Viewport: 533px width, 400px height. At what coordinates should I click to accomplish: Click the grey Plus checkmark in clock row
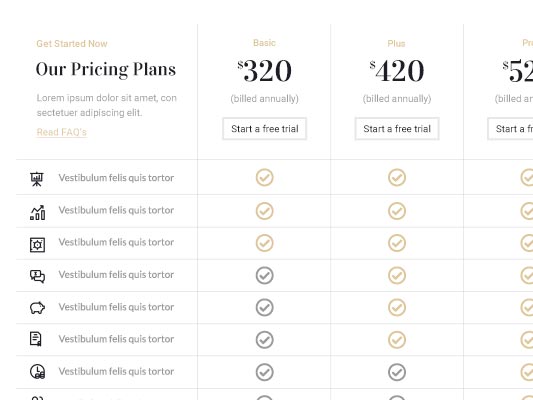click(x=397, y=372)
